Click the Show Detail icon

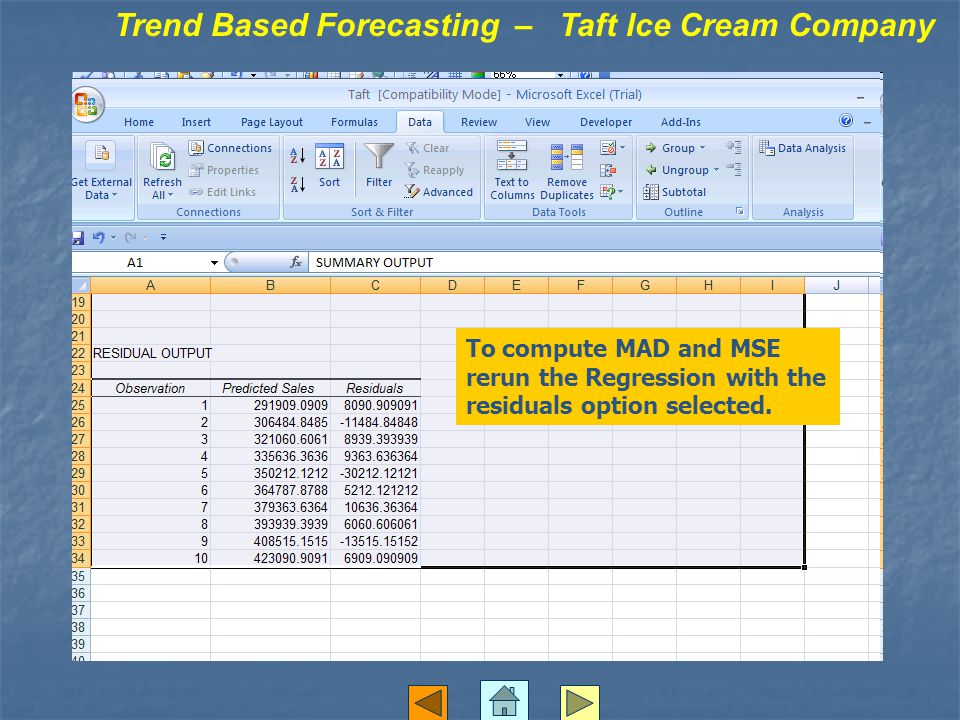(x=733, y=146)
